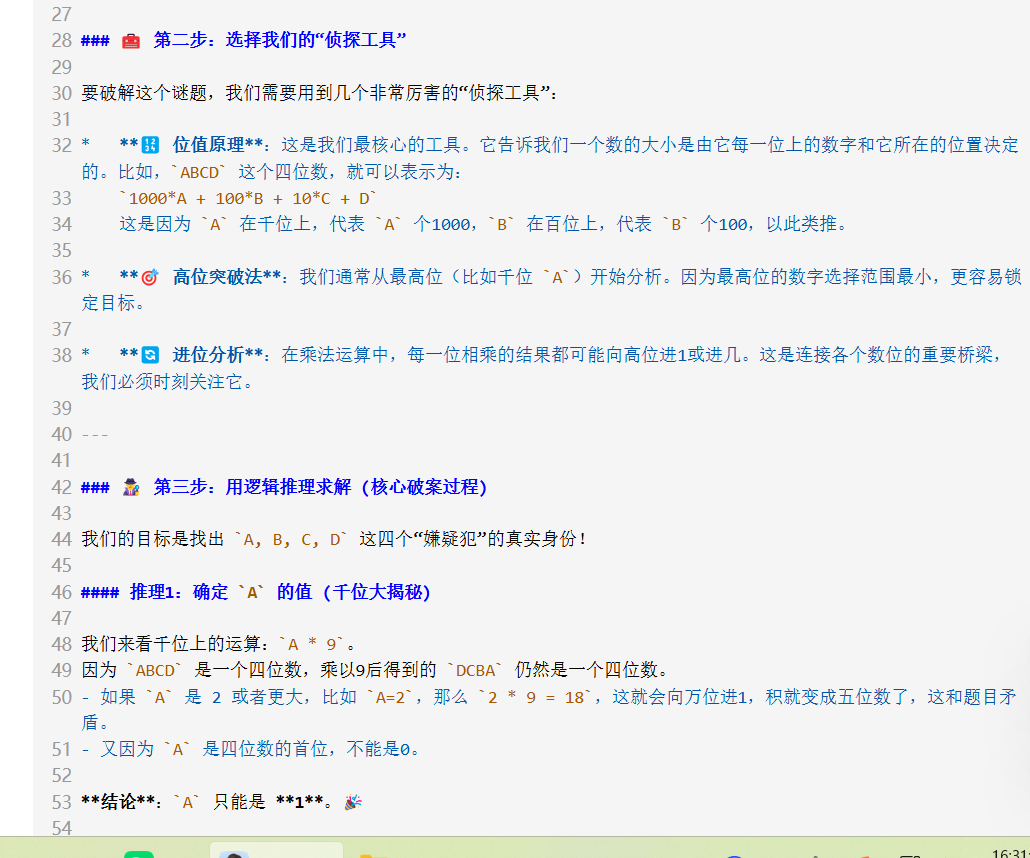Screen dimensions: 1030x858
Task: Click the 推理1:确定 A 的值 subheading
Action: [280, 592]
